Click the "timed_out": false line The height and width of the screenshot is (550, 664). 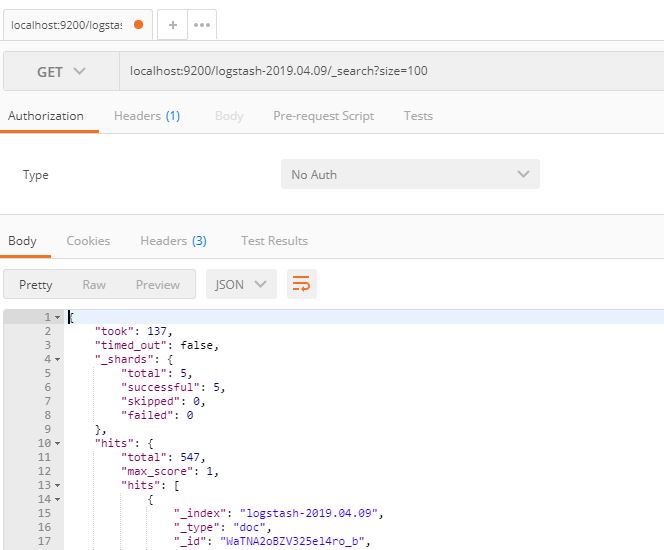click(x=157, y=345)
